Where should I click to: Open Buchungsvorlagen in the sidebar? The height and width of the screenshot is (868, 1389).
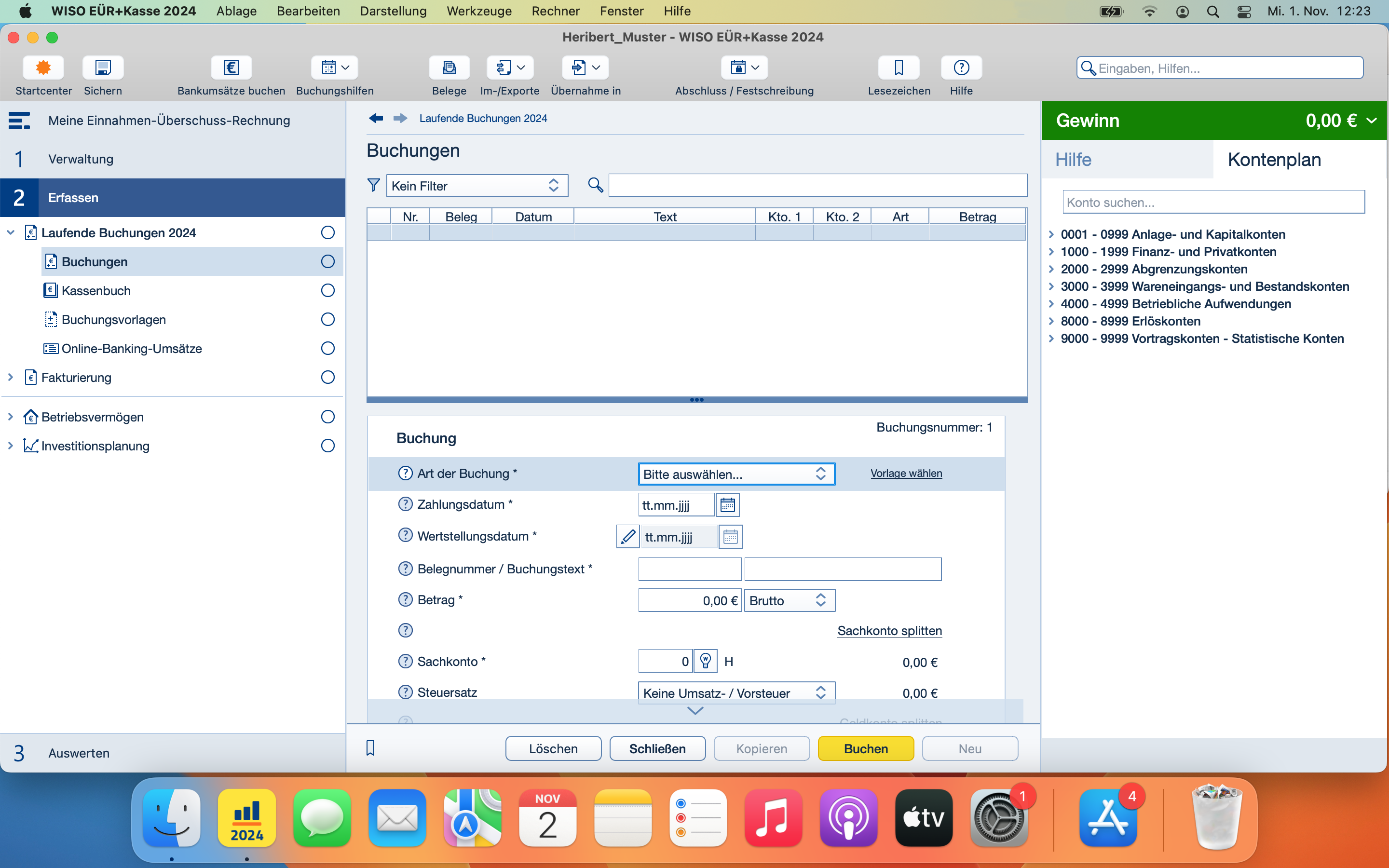pyautogui.click(x=114, y=319)
